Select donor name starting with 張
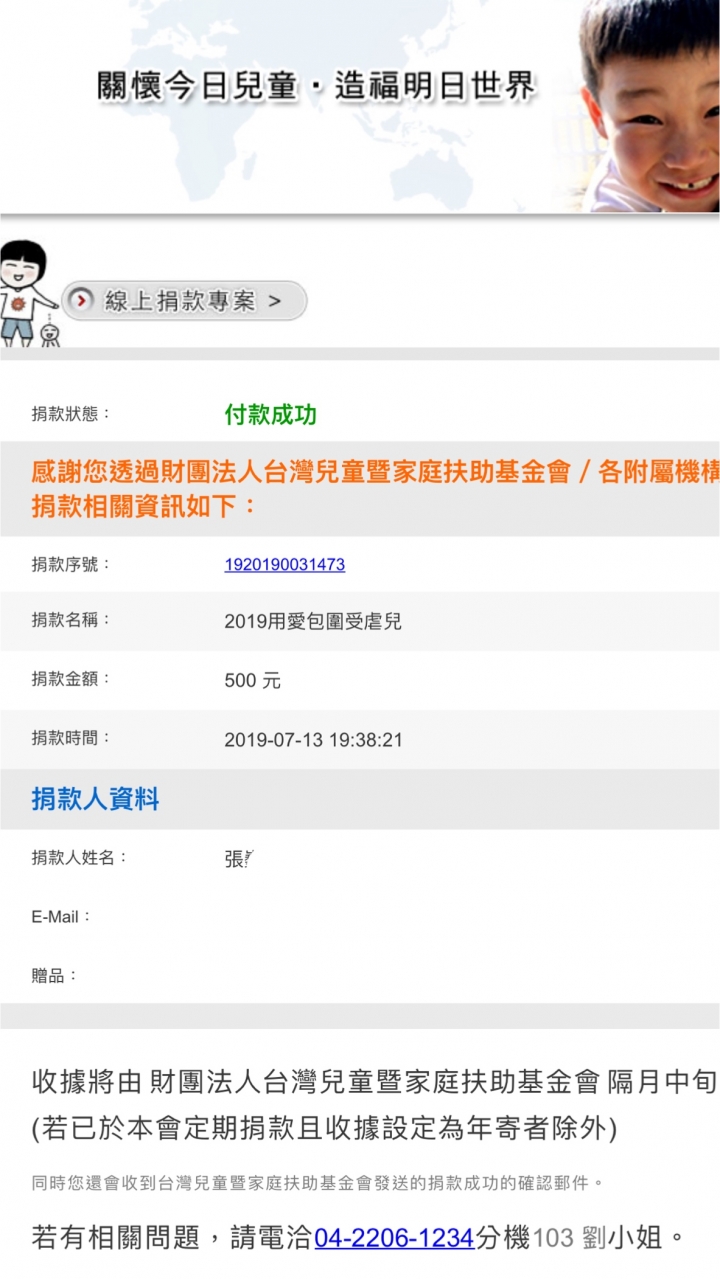 (240, 858)
